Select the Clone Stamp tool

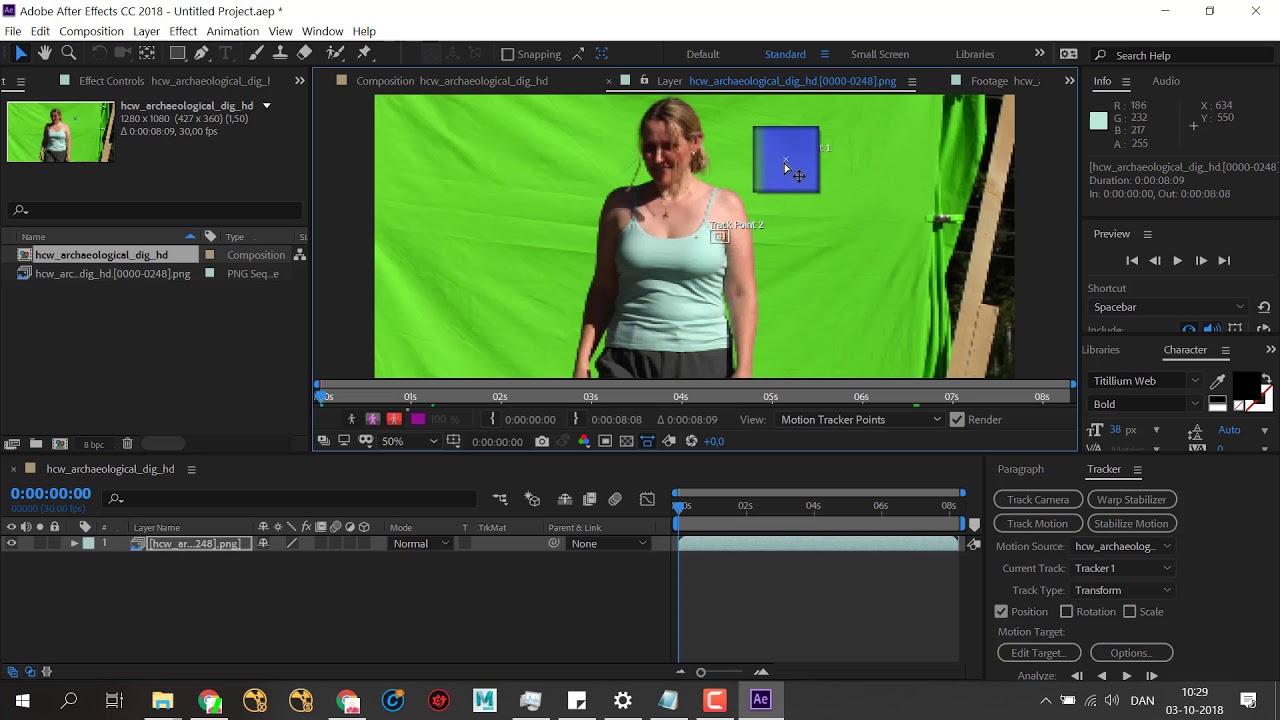click(x=280, y=53)
